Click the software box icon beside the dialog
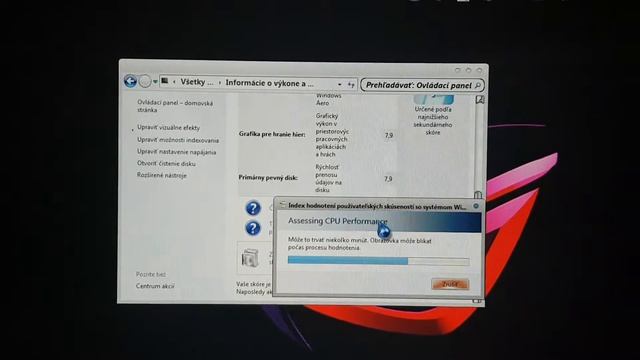Screen dimensions: 640x360 [250, 258]
